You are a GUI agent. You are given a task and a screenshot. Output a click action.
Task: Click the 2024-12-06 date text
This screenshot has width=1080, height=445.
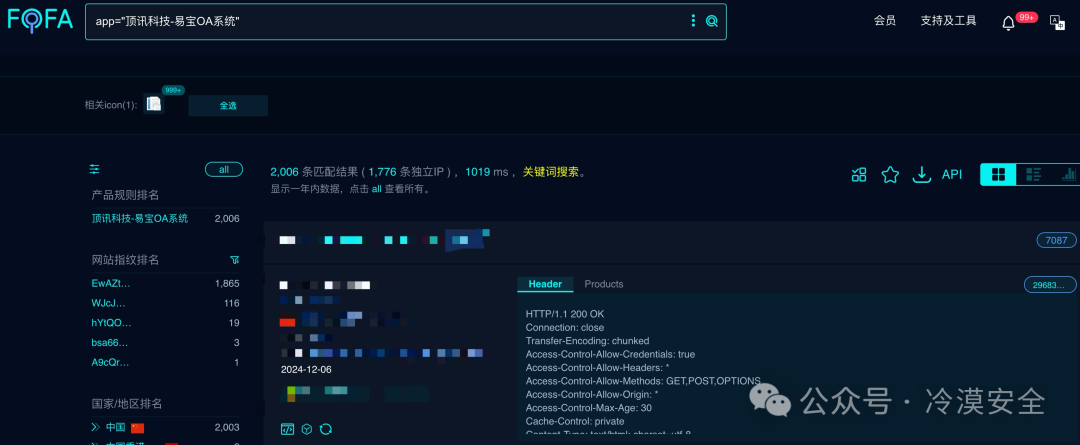(x=306, y=369)
